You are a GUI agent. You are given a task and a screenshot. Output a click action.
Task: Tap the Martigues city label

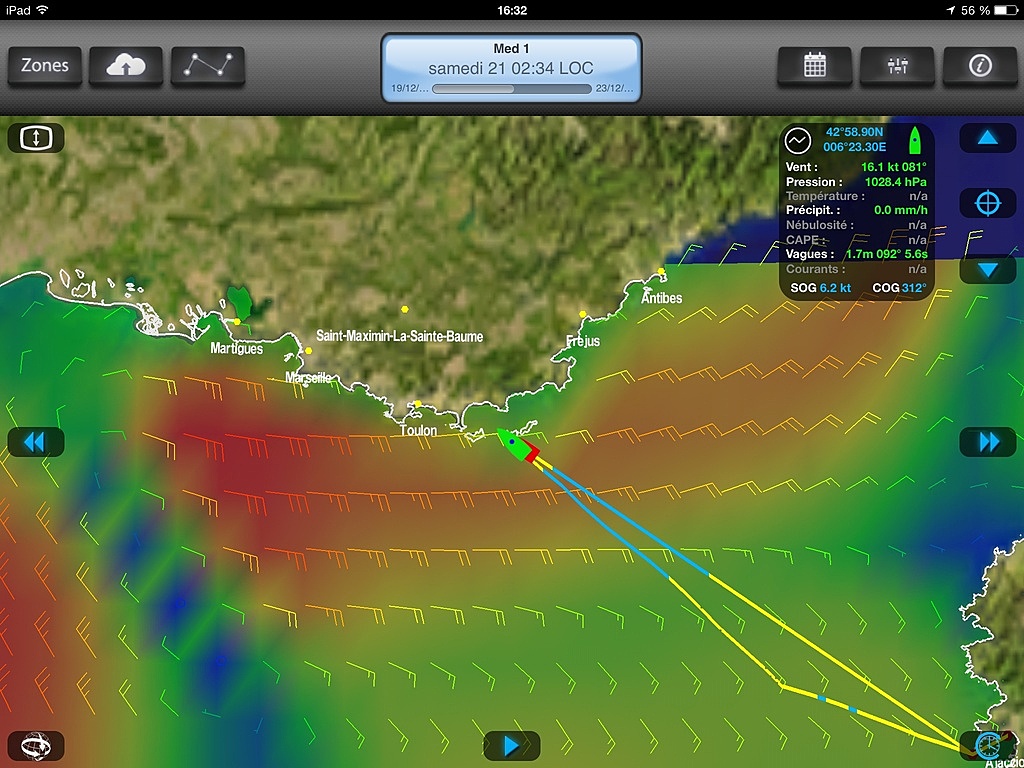coord(236,349)
